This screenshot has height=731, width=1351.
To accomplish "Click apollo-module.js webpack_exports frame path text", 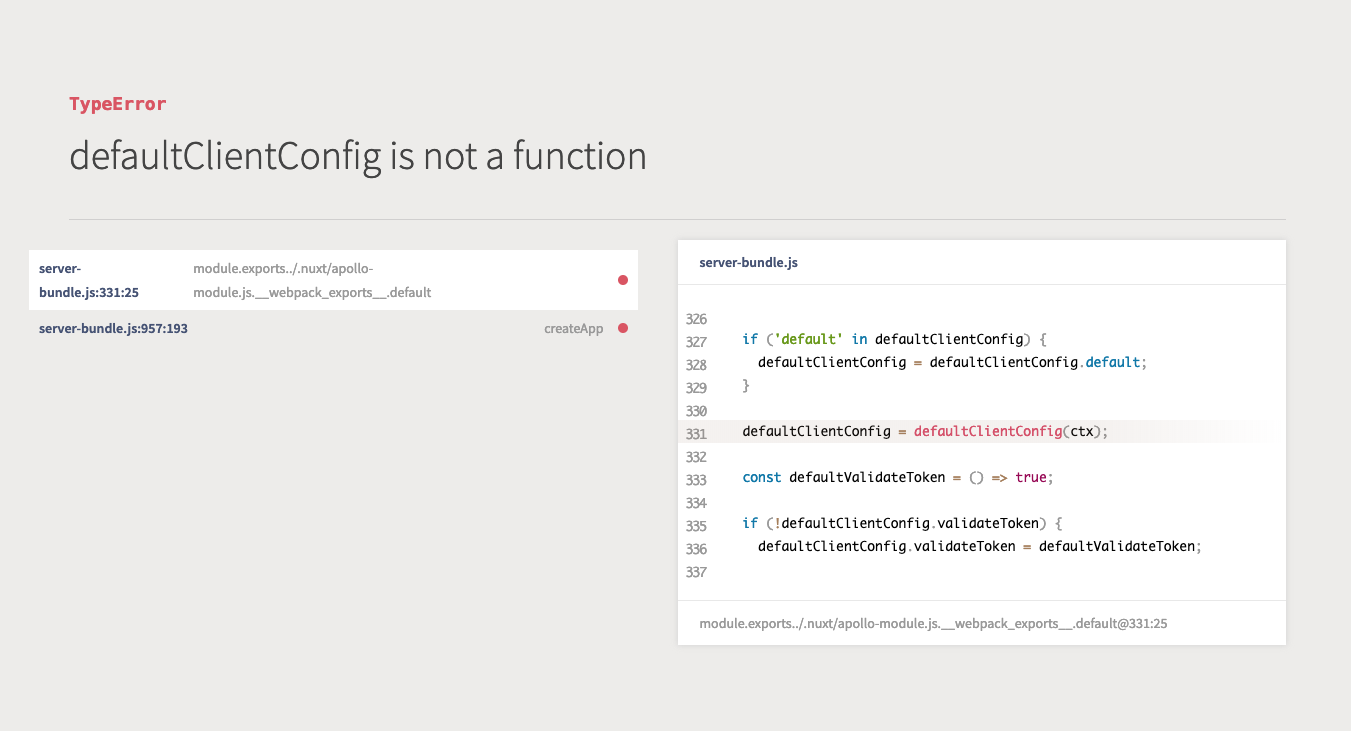I will click(x=312, y=280).
